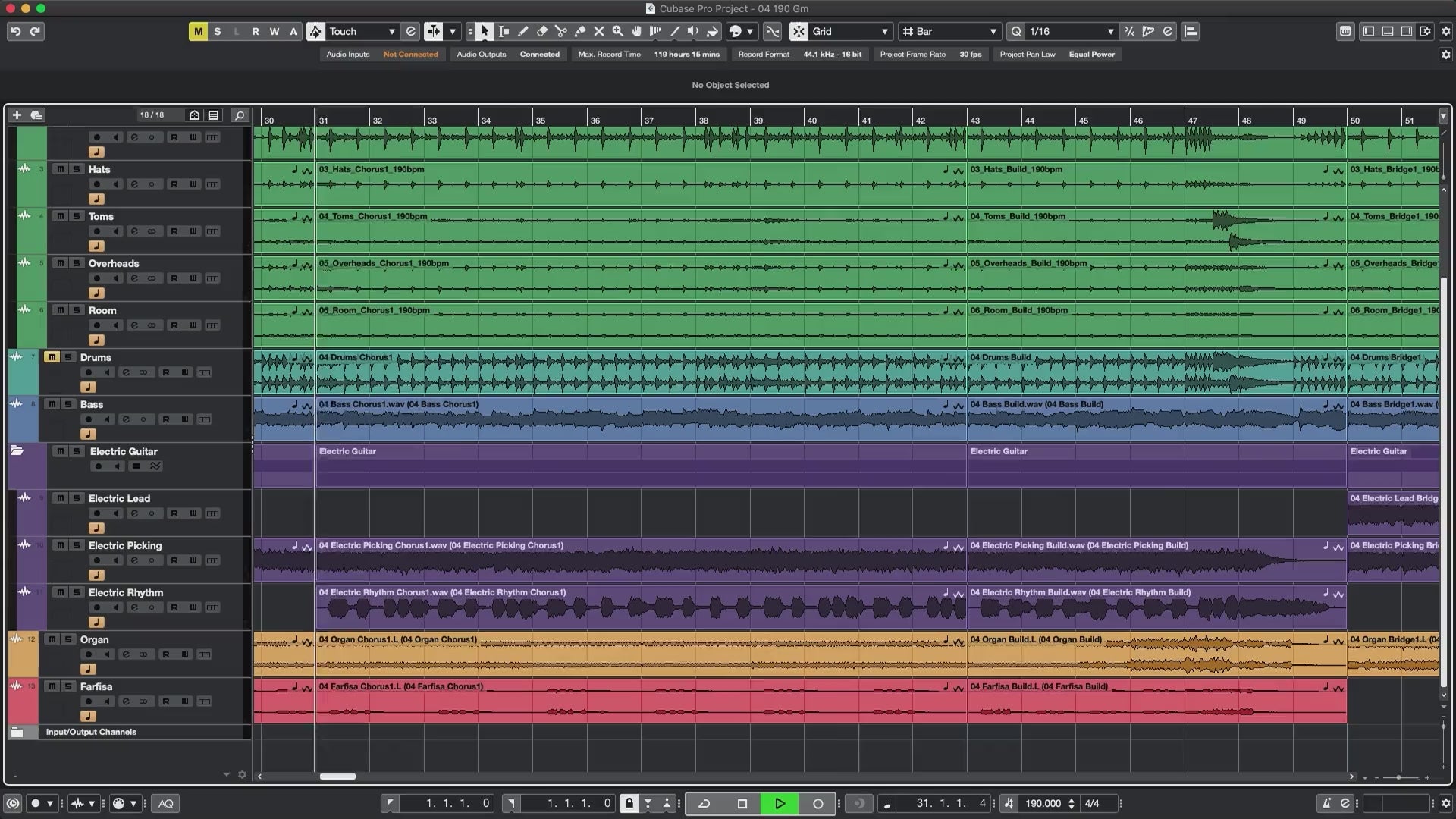Select the Mute X tool
The image size is (1456, 819).
pos(598,31)
